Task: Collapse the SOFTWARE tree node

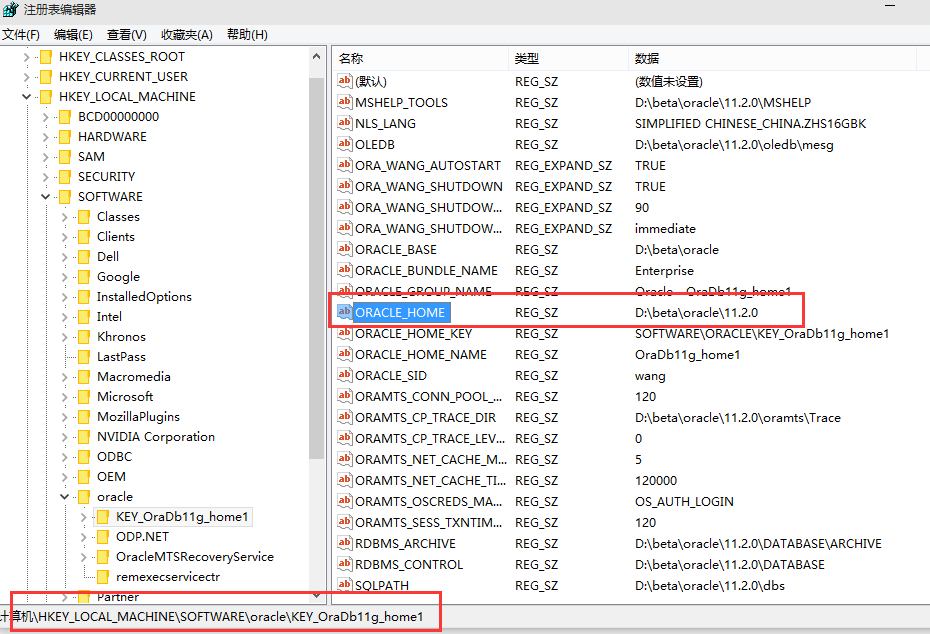Action: (46, 196)
